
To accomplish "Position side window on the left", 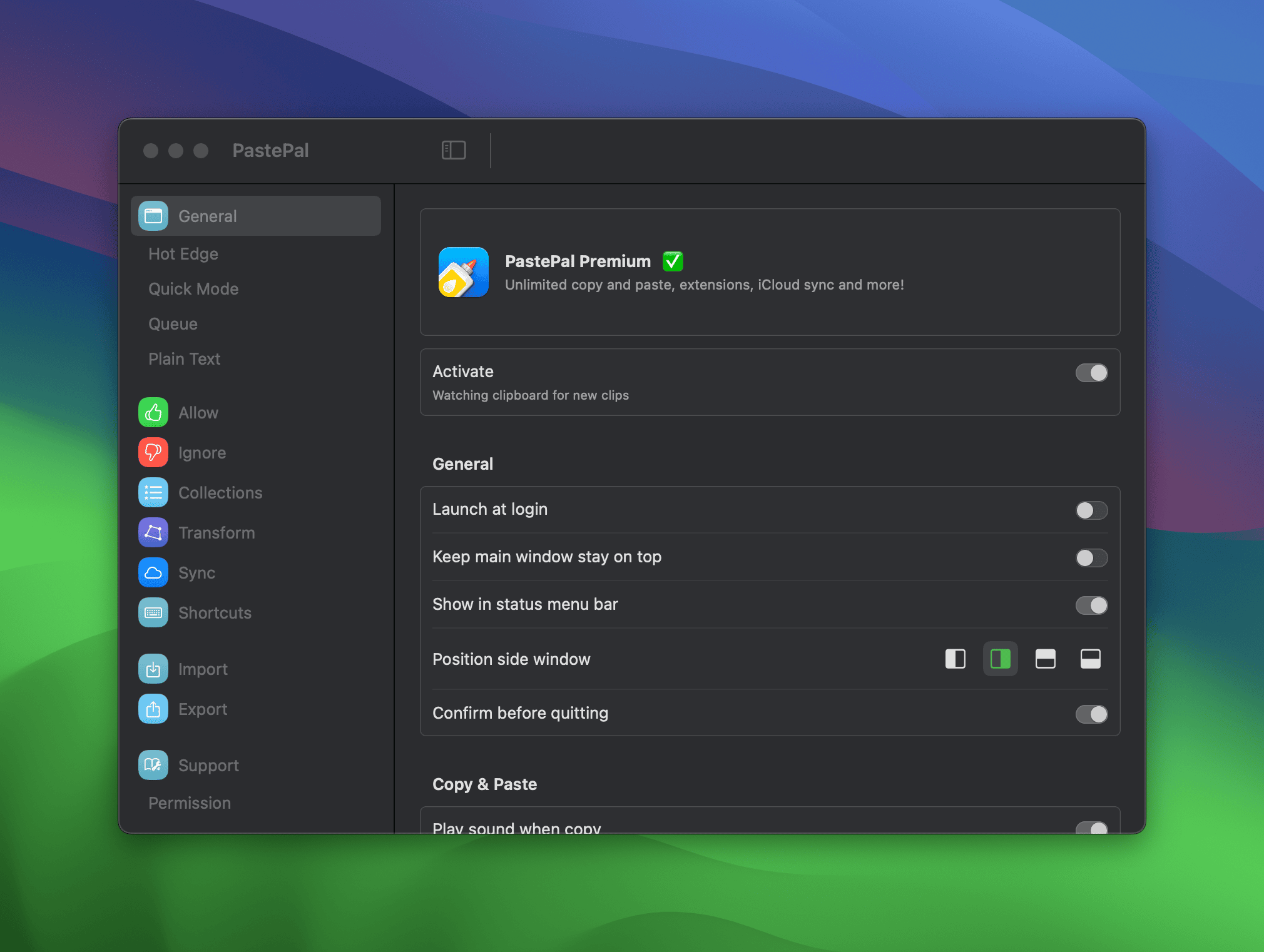I will 956,659.
